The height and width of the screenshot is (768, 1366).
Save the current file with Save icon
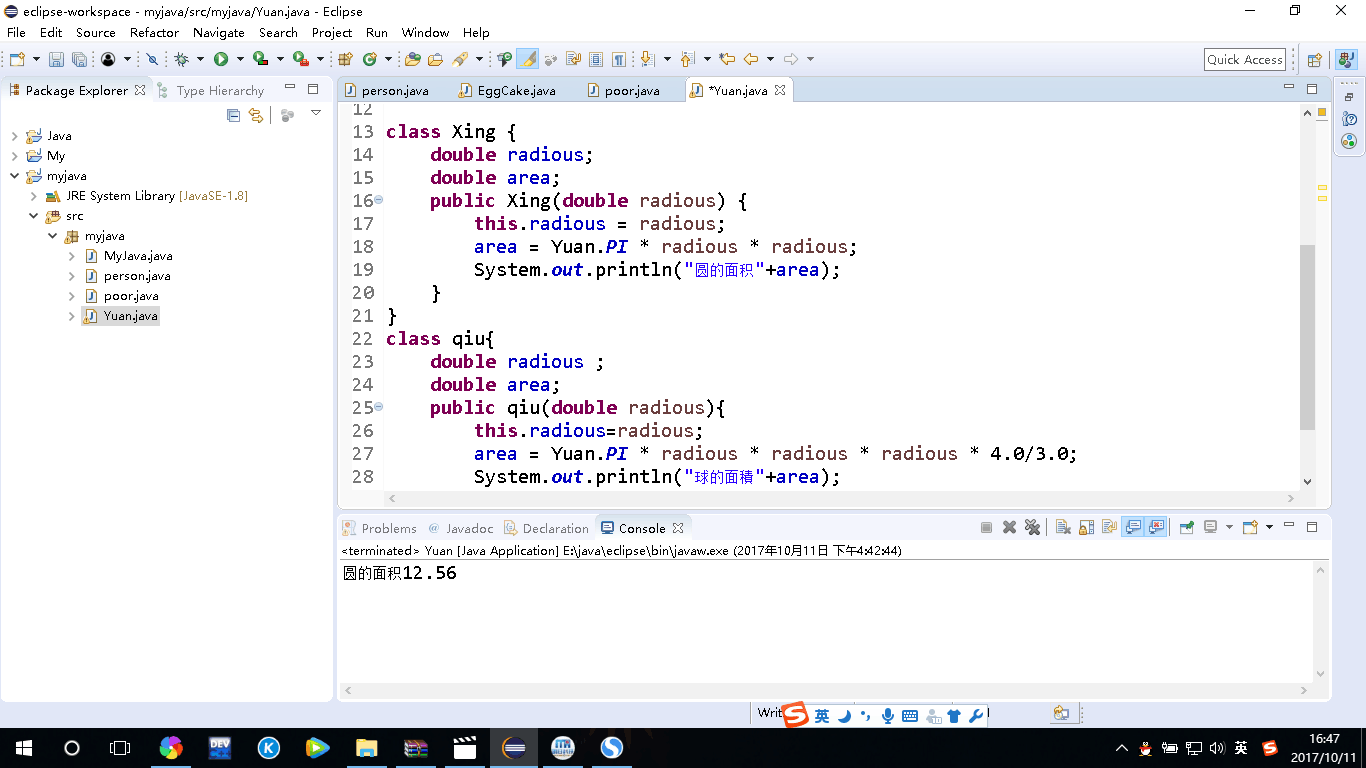point(56,59)
